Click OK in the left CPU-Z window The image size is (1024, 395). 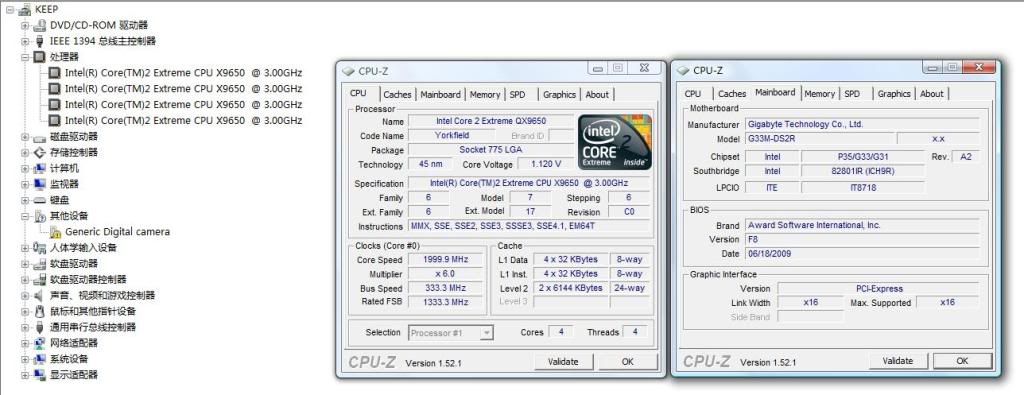628,362
